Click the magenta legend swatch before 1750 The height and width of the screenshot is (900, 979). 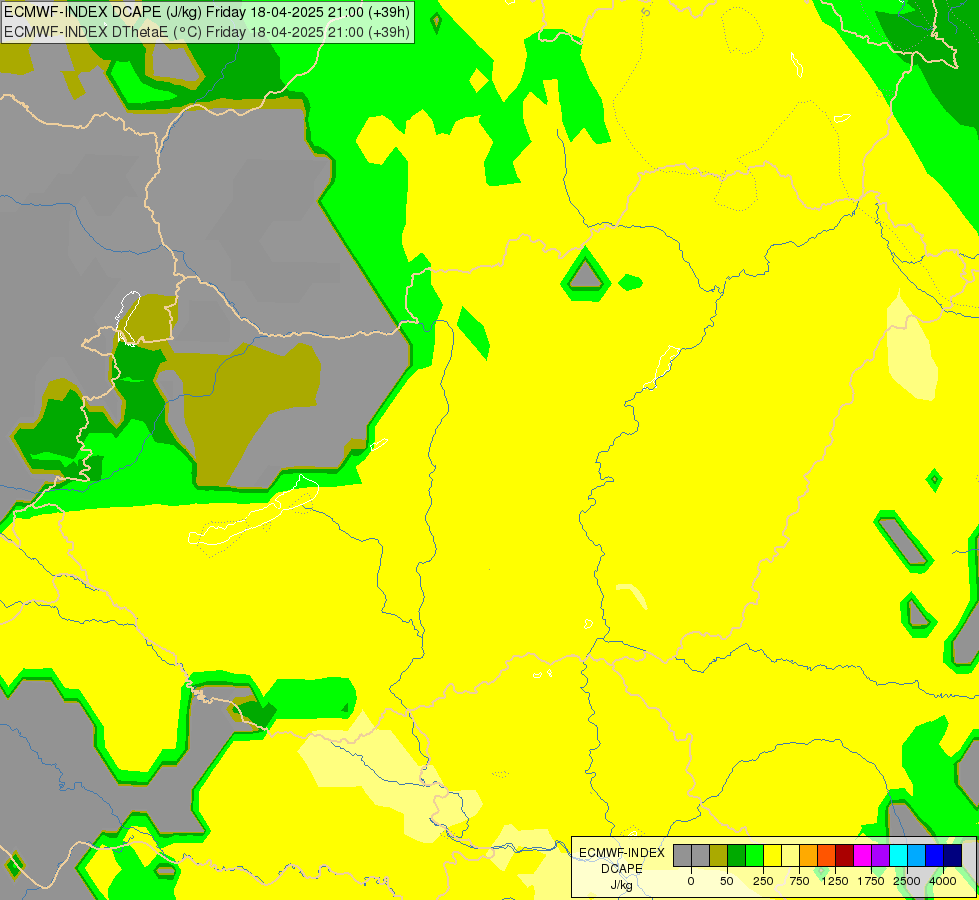point(862,856)
